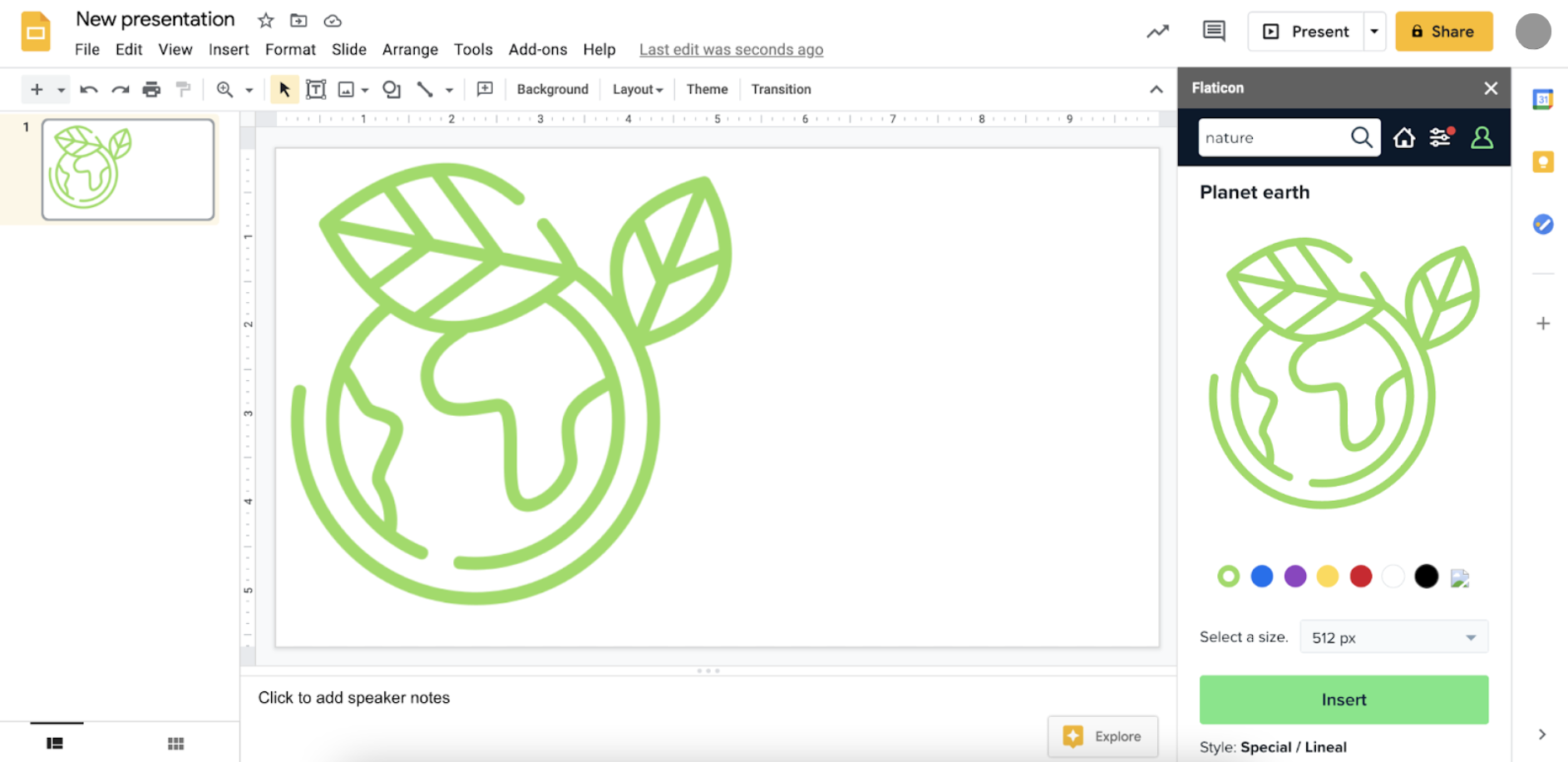Open the View menu
Image resolution: width=1568 pixels, height=762 pixels.
175,49
